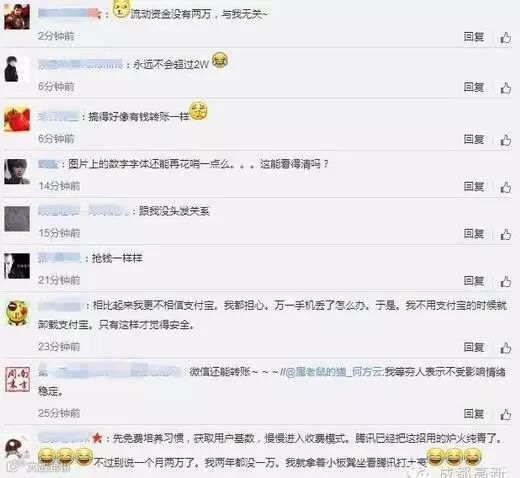Reply to the comment posted 14分钟前
This screenshot has width=520, height=478.
[x=474, y=186]
